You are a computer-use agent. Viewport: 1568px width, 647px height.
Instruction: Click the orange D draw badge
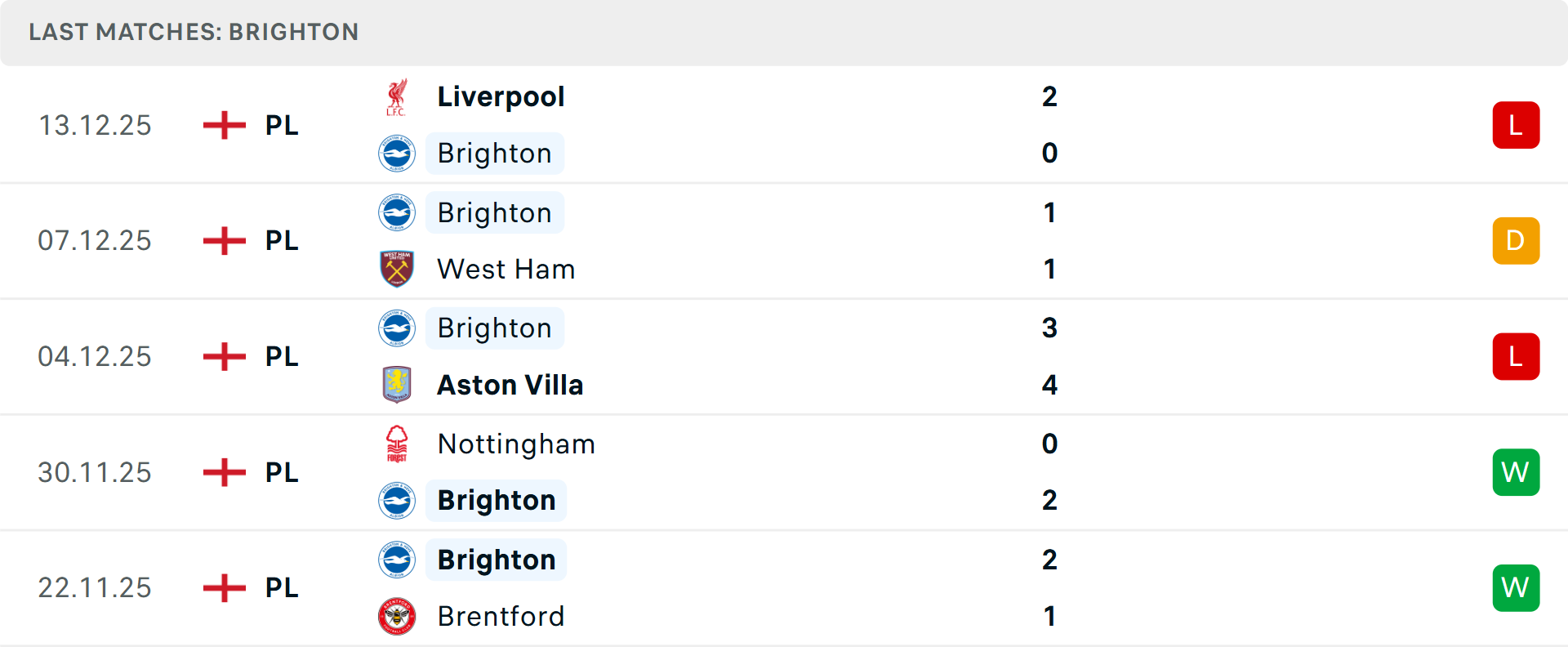click(1515, 241)
